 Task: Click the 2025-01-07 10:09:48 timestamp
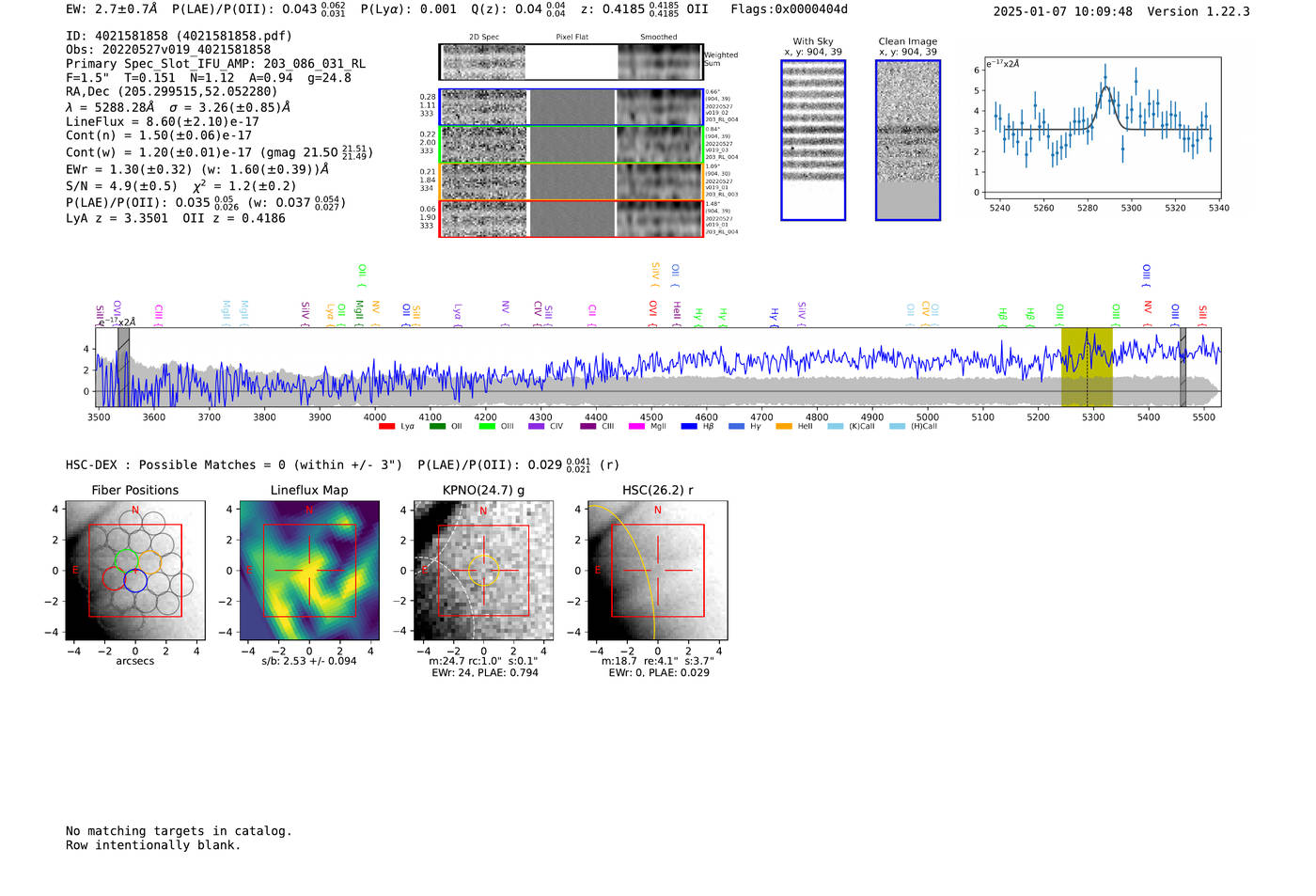coord(1063,11)
